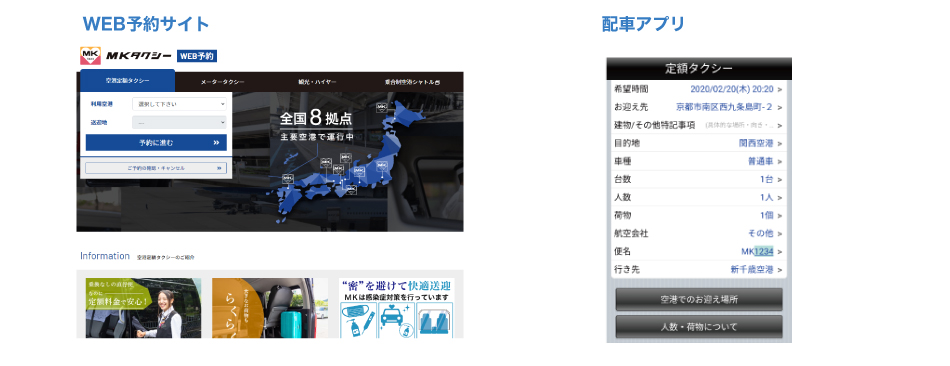Click 空港定額タクシーのご紹介 text
The image size is (950, 366).
pos(166,258)
